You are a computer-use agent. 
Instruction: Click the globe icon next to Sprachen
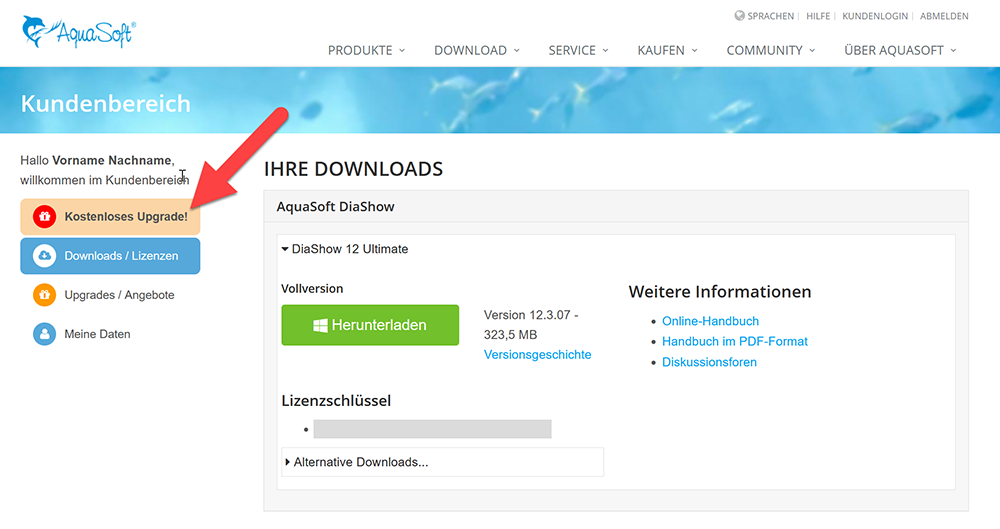[x=739, y=16]
